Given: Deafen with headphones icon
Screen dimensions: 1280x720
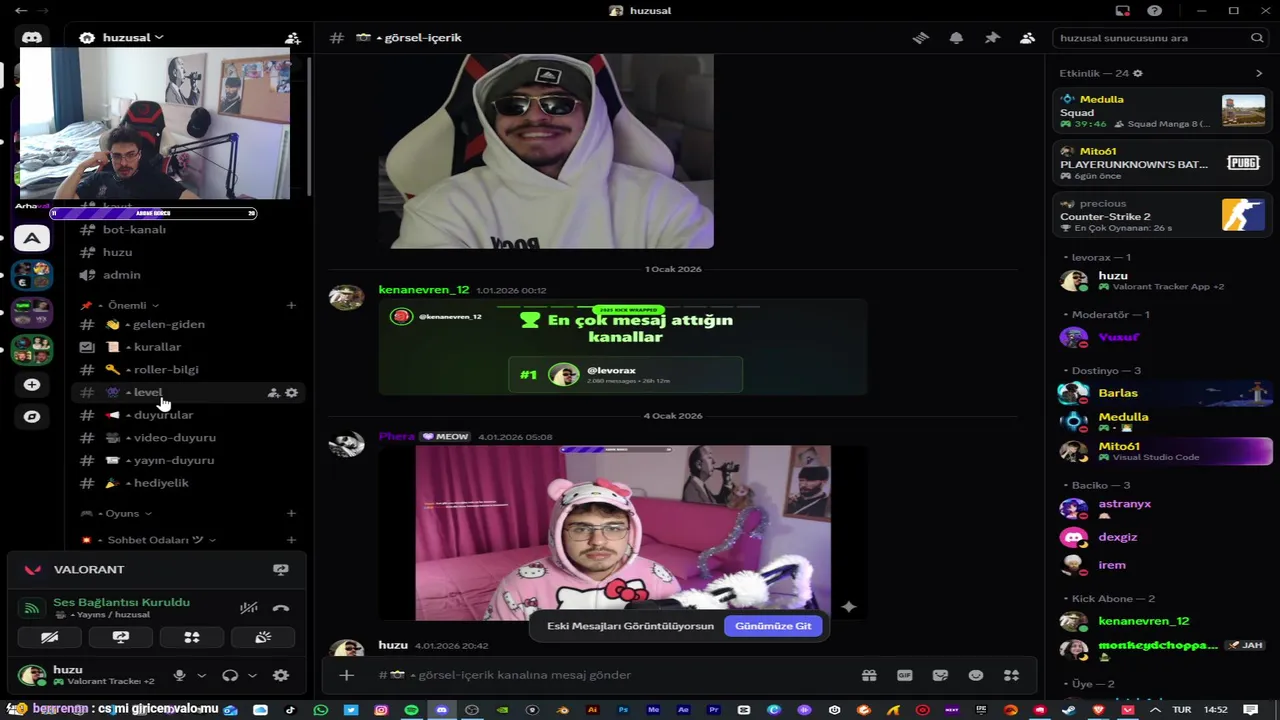Looking at the screenshot, I should click(x=230, y=675).
